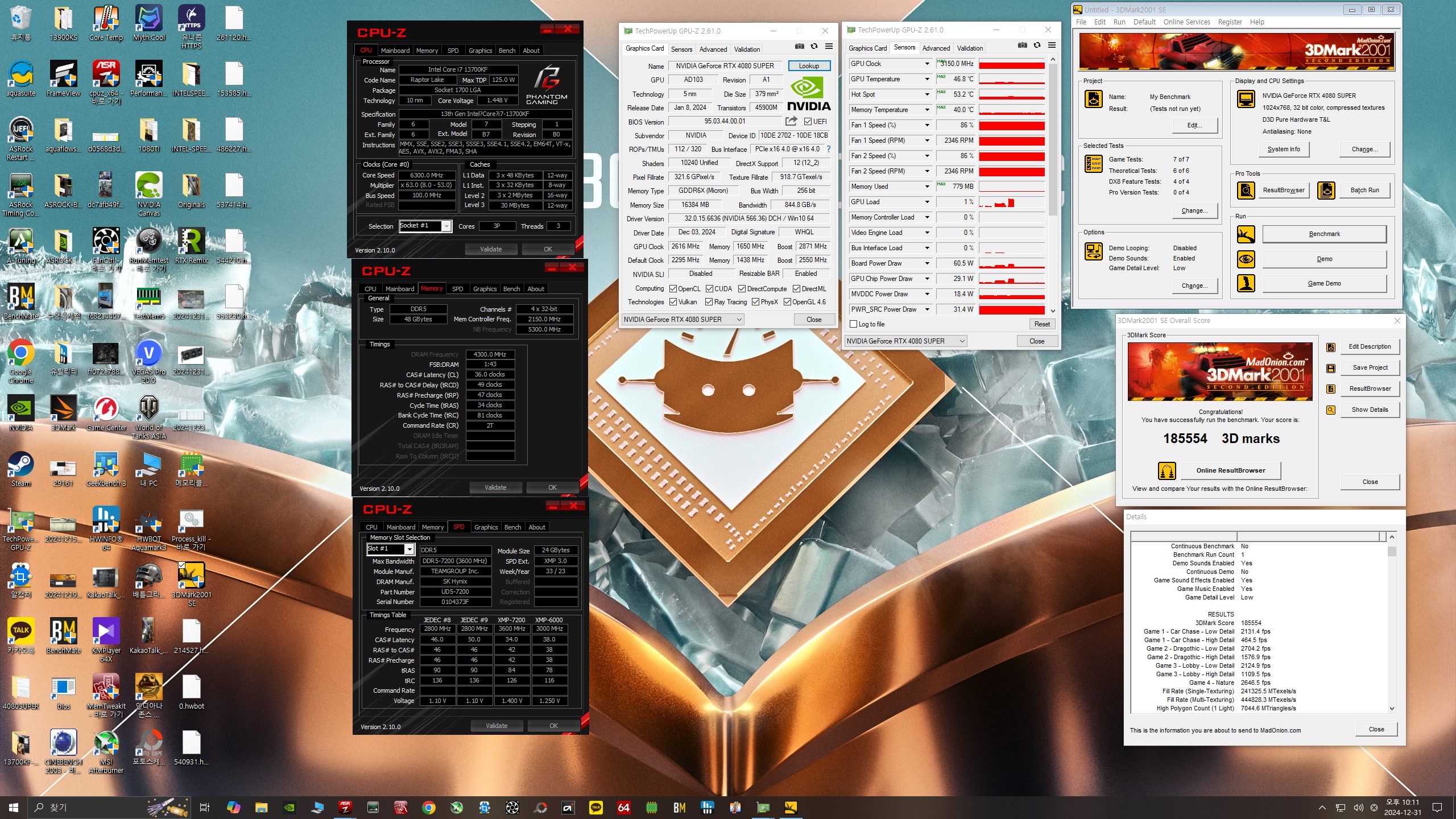
Task: Click Validate in the CPU-Z Memory window
Action: tap(495, 487)
